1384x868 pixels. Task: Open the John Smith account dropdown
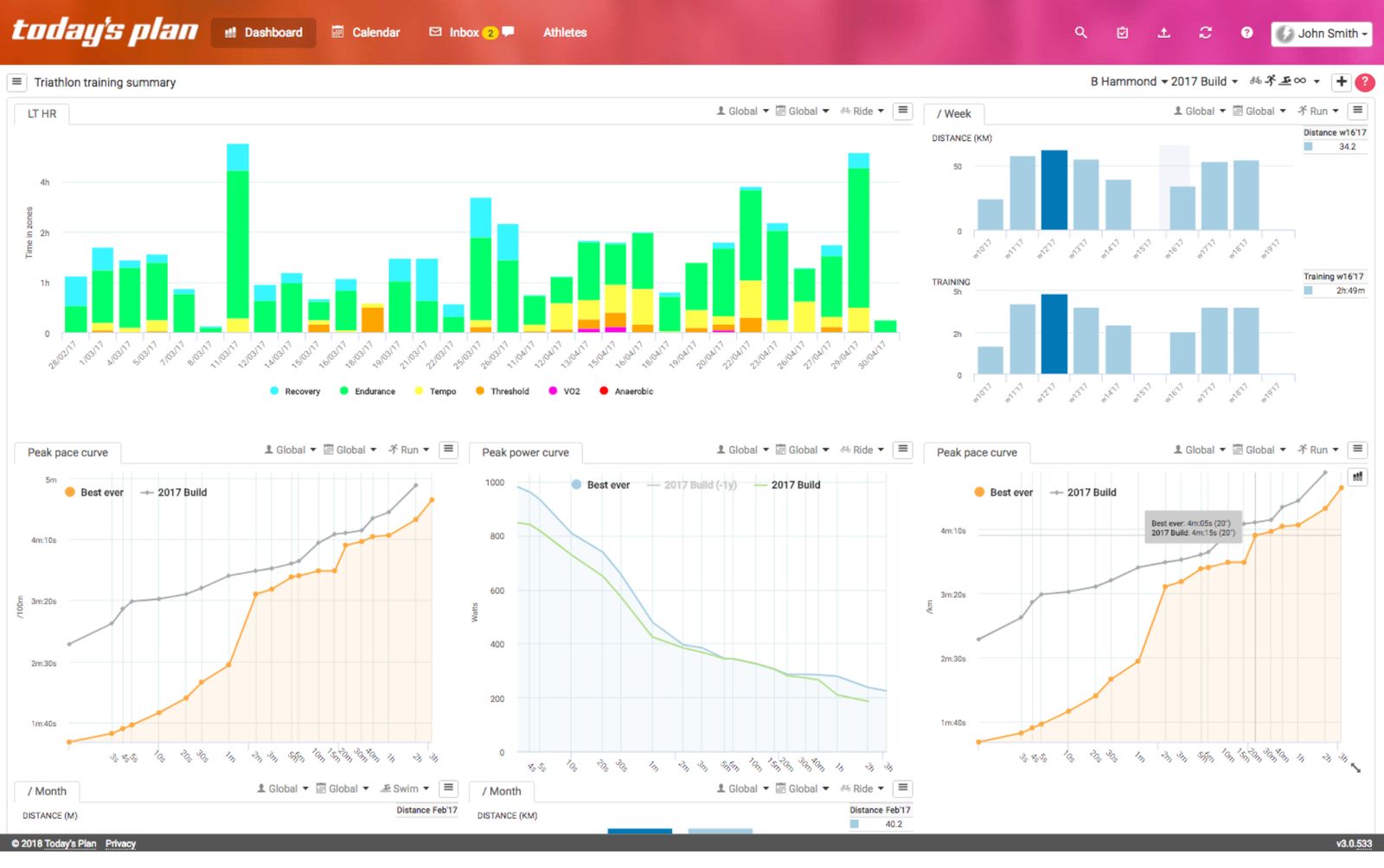pos(1322,33)
